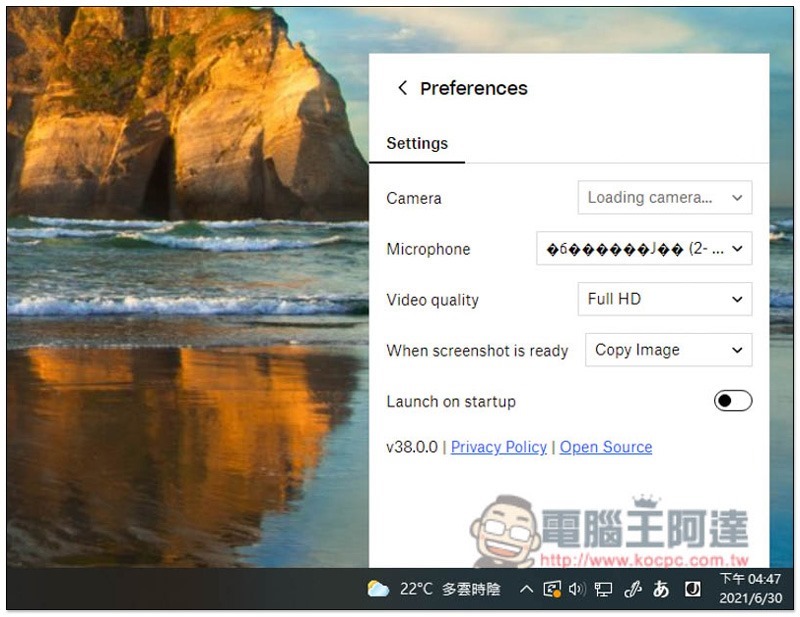Expand the Microphone dropdown

644,249
